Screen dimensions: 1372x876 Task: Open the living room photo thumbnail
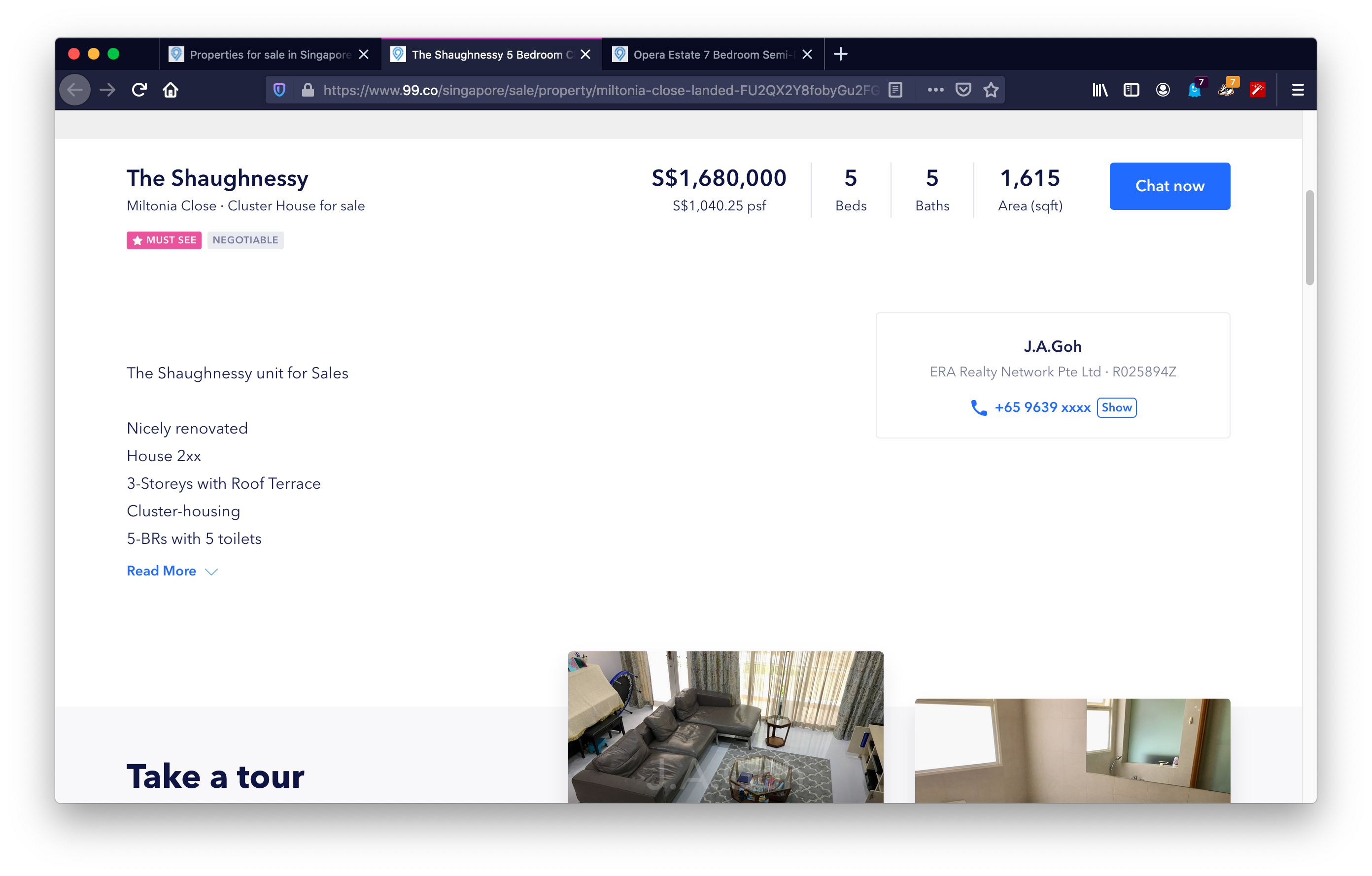(725, 727)
